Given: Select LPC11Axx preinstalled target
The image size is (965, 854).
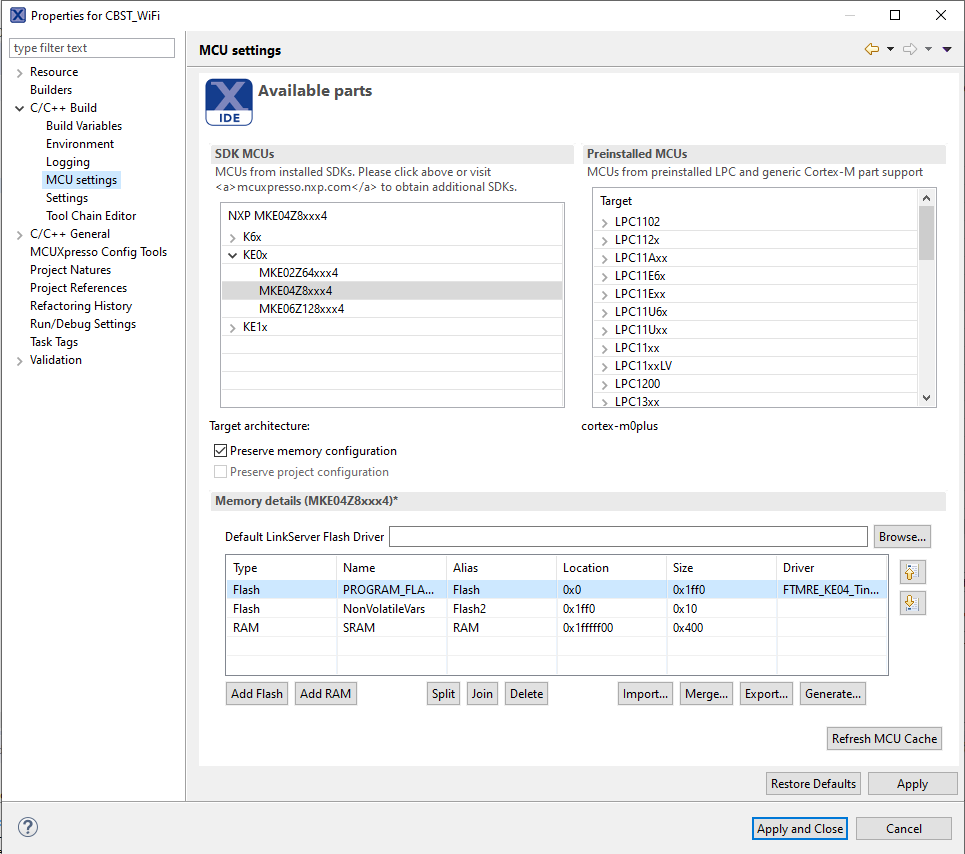Looking at the screenshot, I should 641,258.
